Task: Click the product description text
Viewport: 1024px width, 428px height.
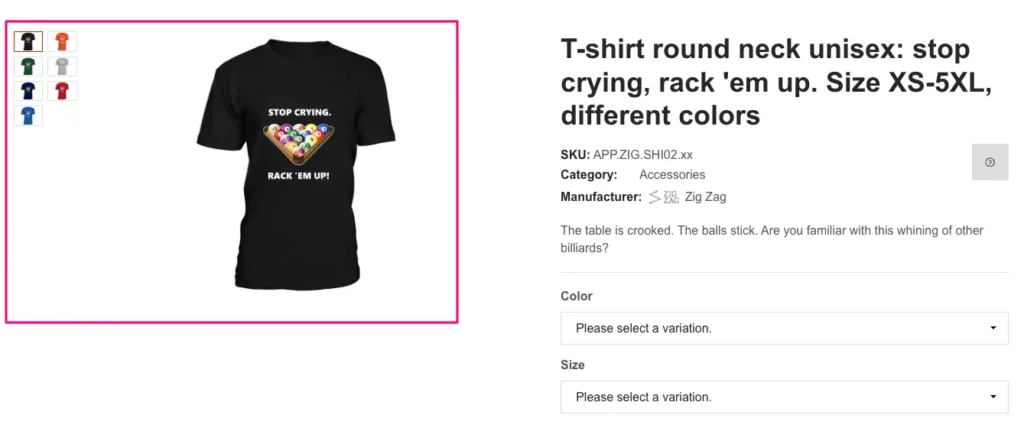Action: pyautogui.click(x=772, y=239)
